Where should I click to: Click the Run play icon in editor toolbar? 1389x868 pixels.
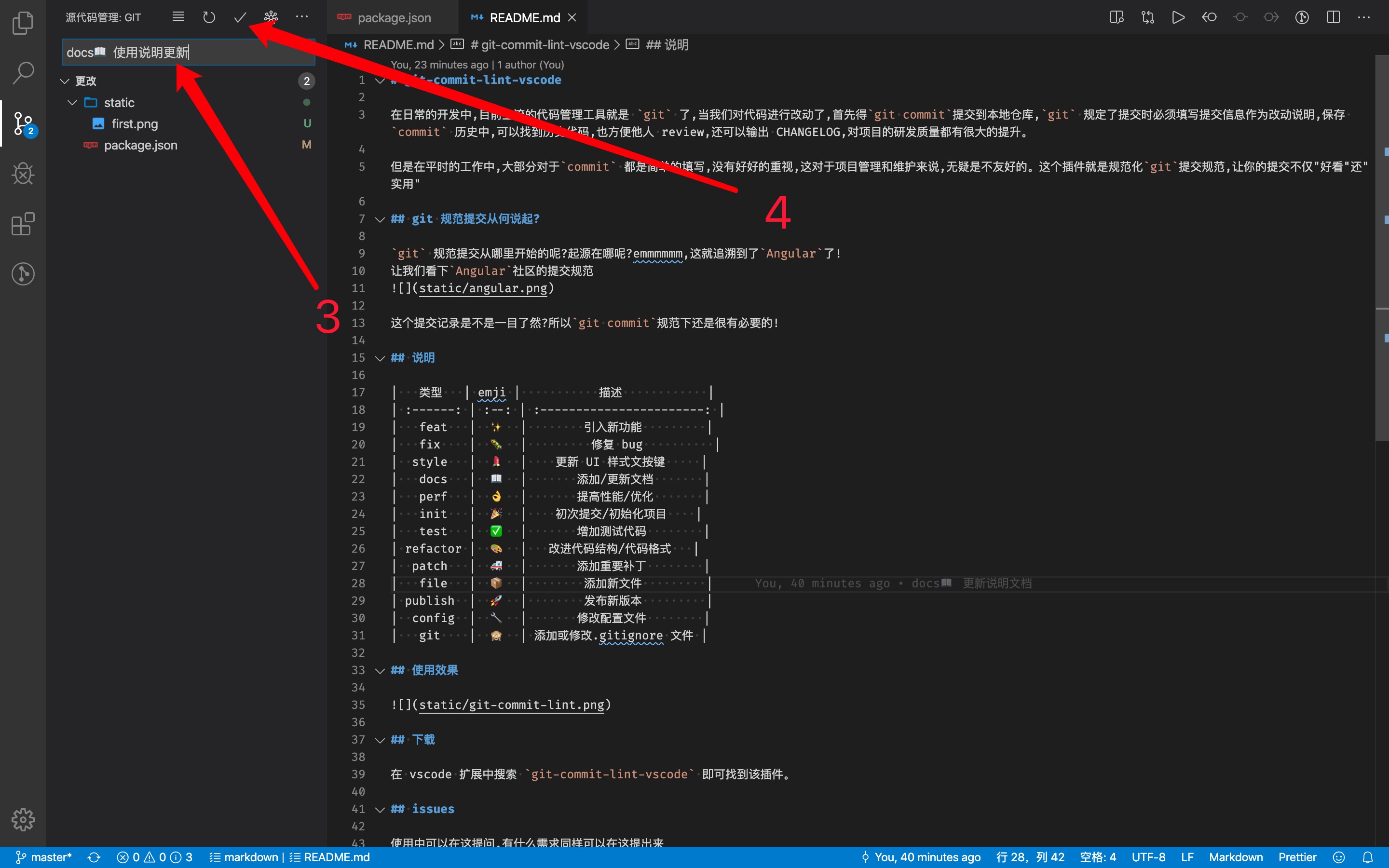click(x=1178, y=17)
